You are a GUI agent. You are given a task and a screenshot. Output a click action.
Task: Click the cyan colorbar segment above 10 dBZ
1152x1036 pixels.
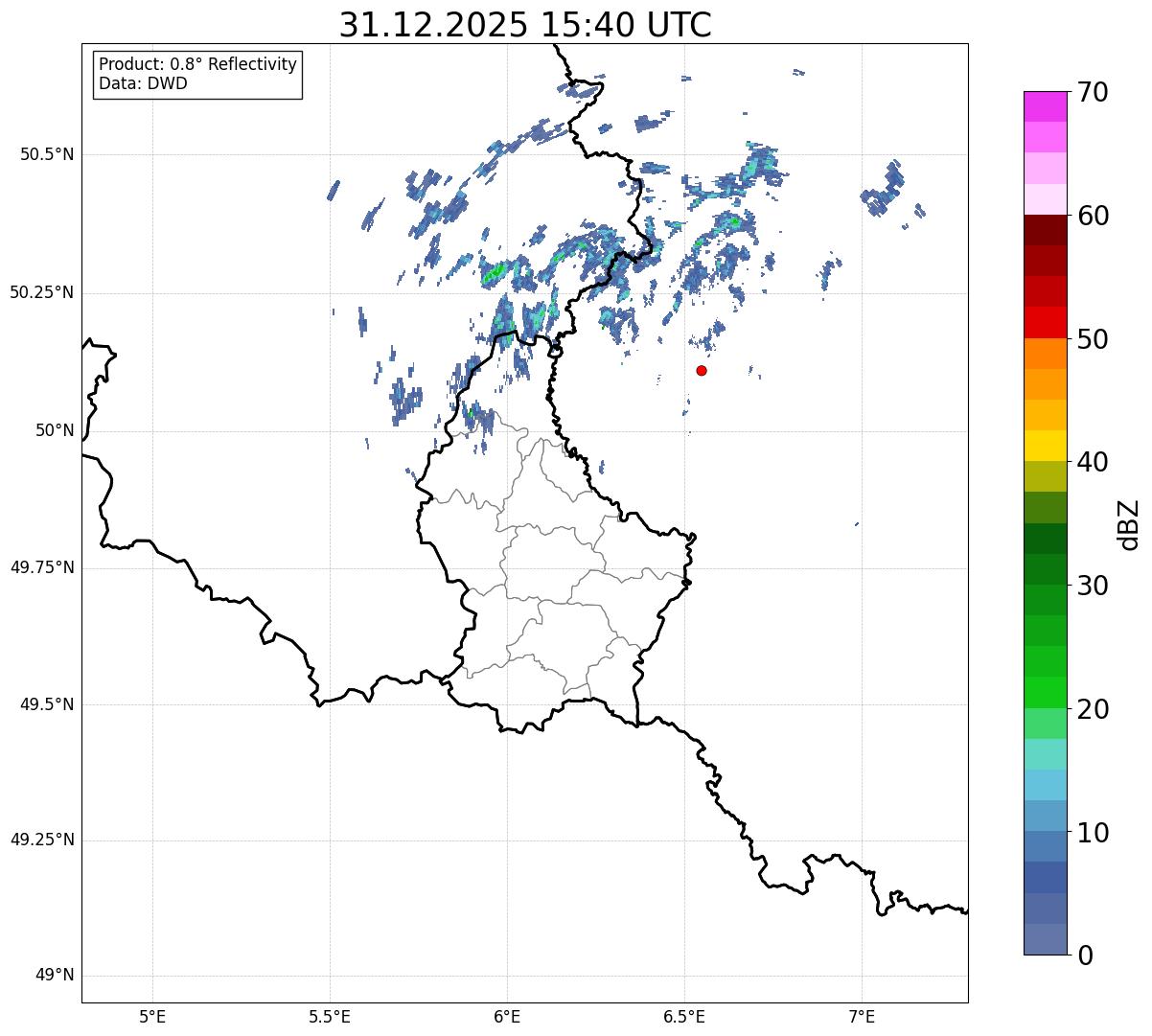1046,785
